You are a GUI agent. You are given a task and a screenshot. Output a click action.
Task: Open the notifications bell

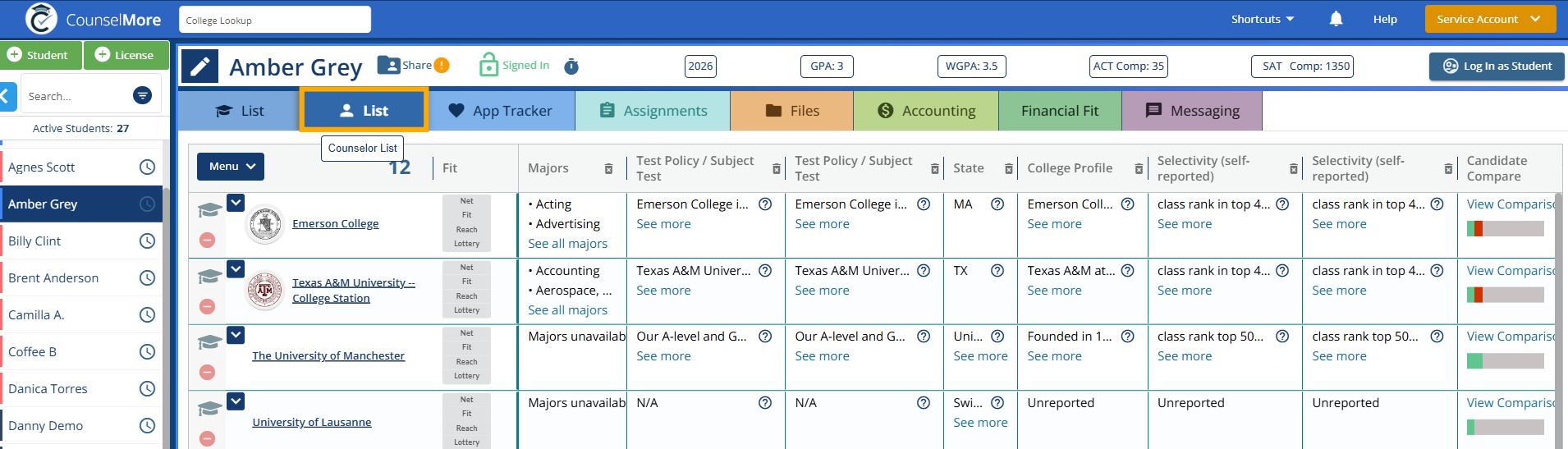click(1336, 19)
